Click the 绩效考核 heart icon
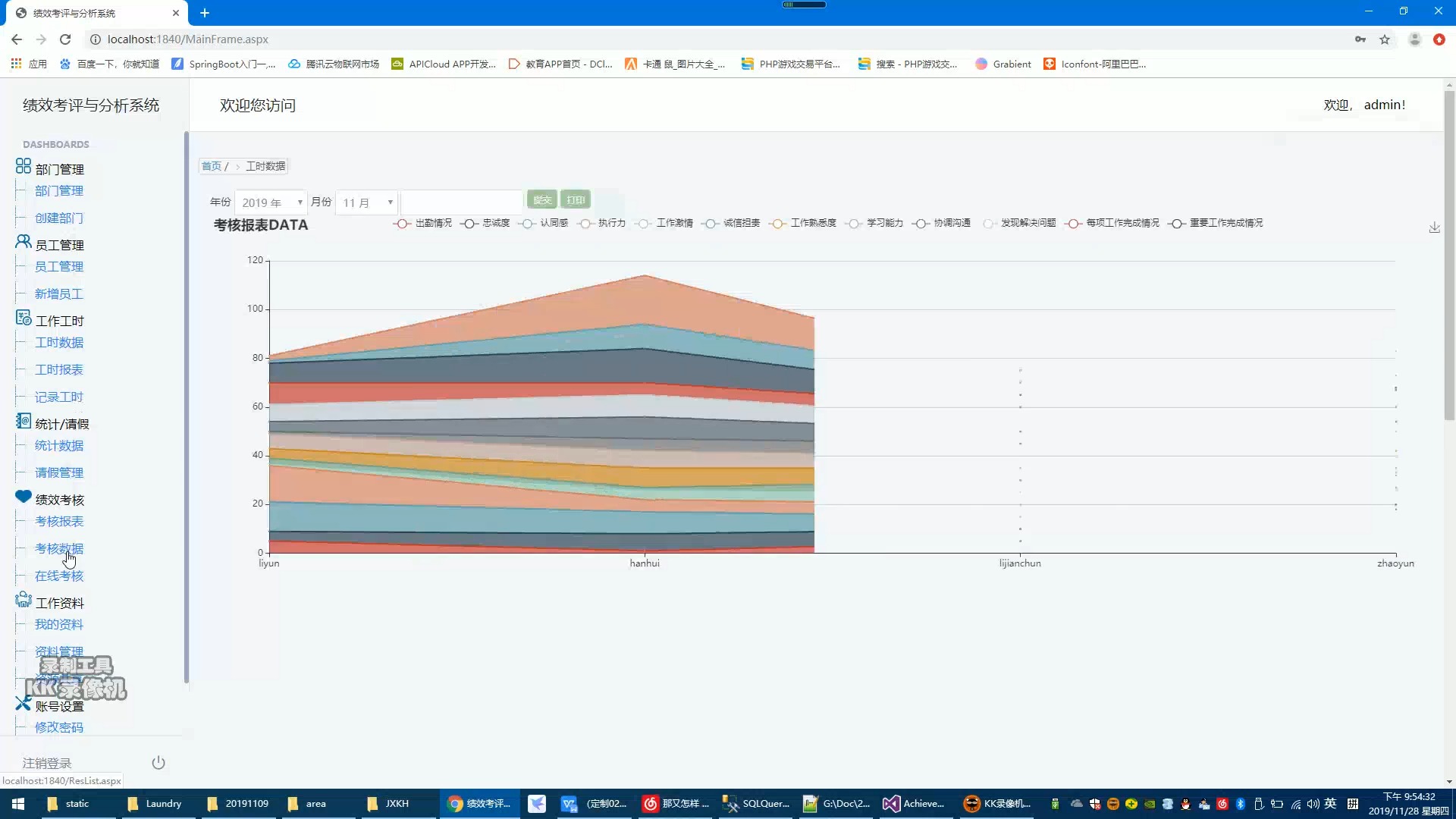Screen dimensions: 1456x819 23,497
